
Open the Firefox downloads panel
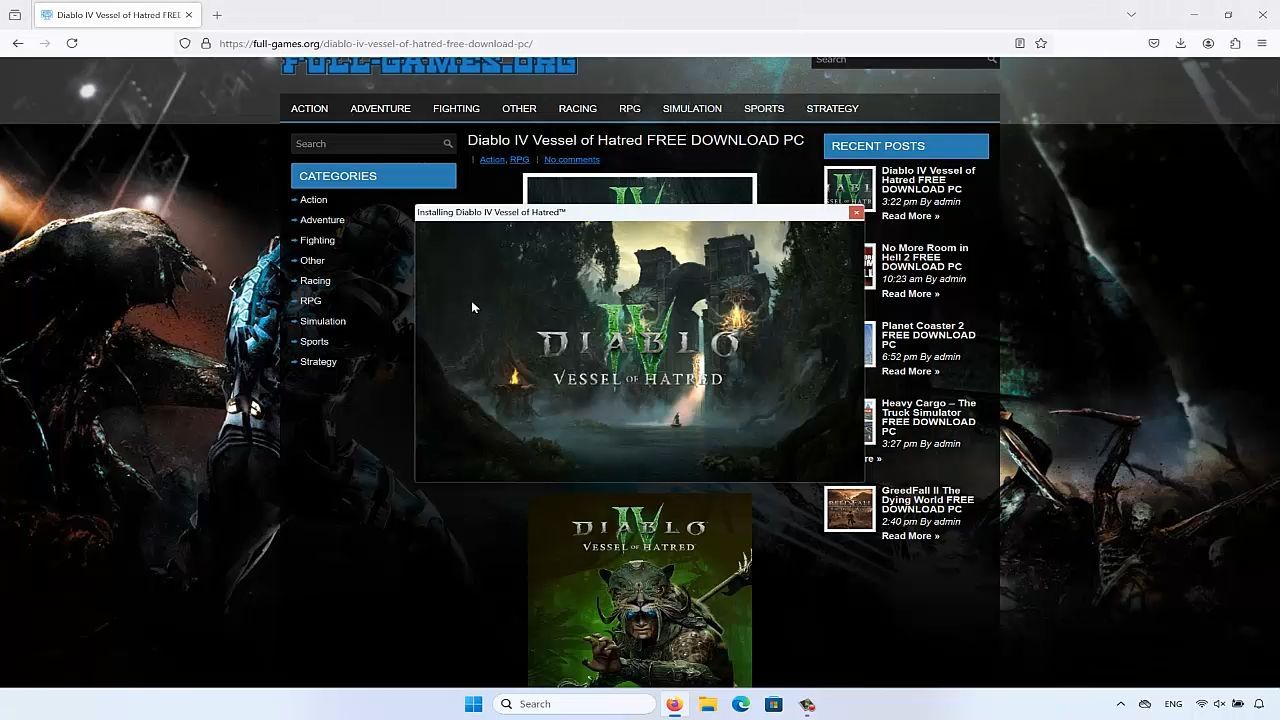(1181, 43)
